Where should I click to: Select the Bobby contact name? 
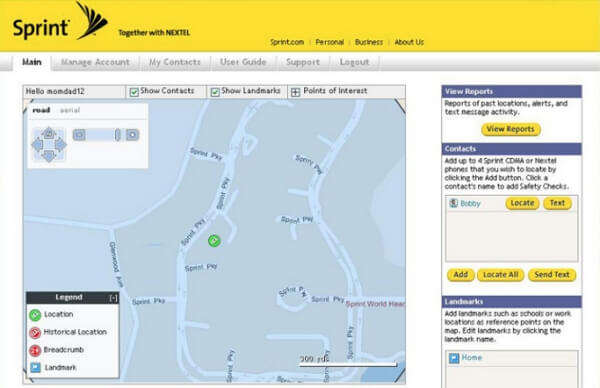pos(470,204)
